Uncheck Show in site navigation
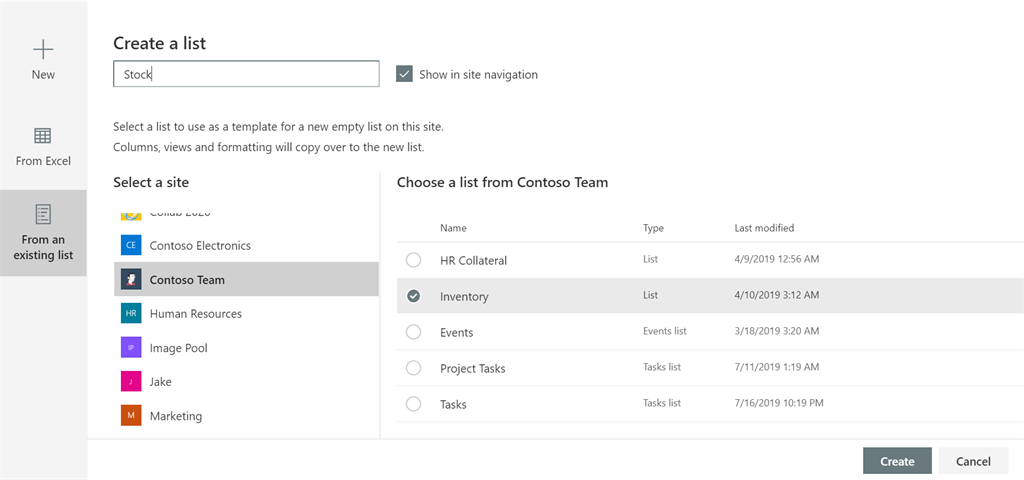Image resolution: width=1024 pixels, height=480 pixels. tap(404, 74)
